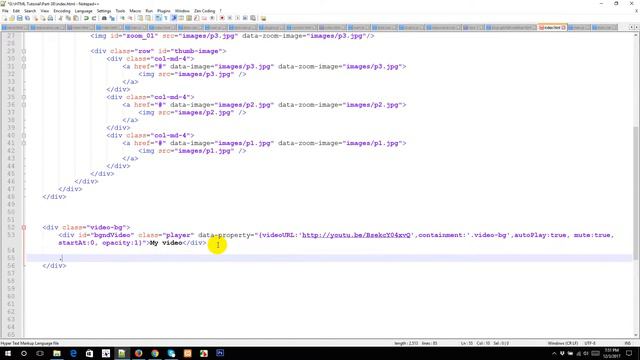Open the Edit menu
Image resolution: width=640 pixels, height=360 pixels.
coord(16,11)
